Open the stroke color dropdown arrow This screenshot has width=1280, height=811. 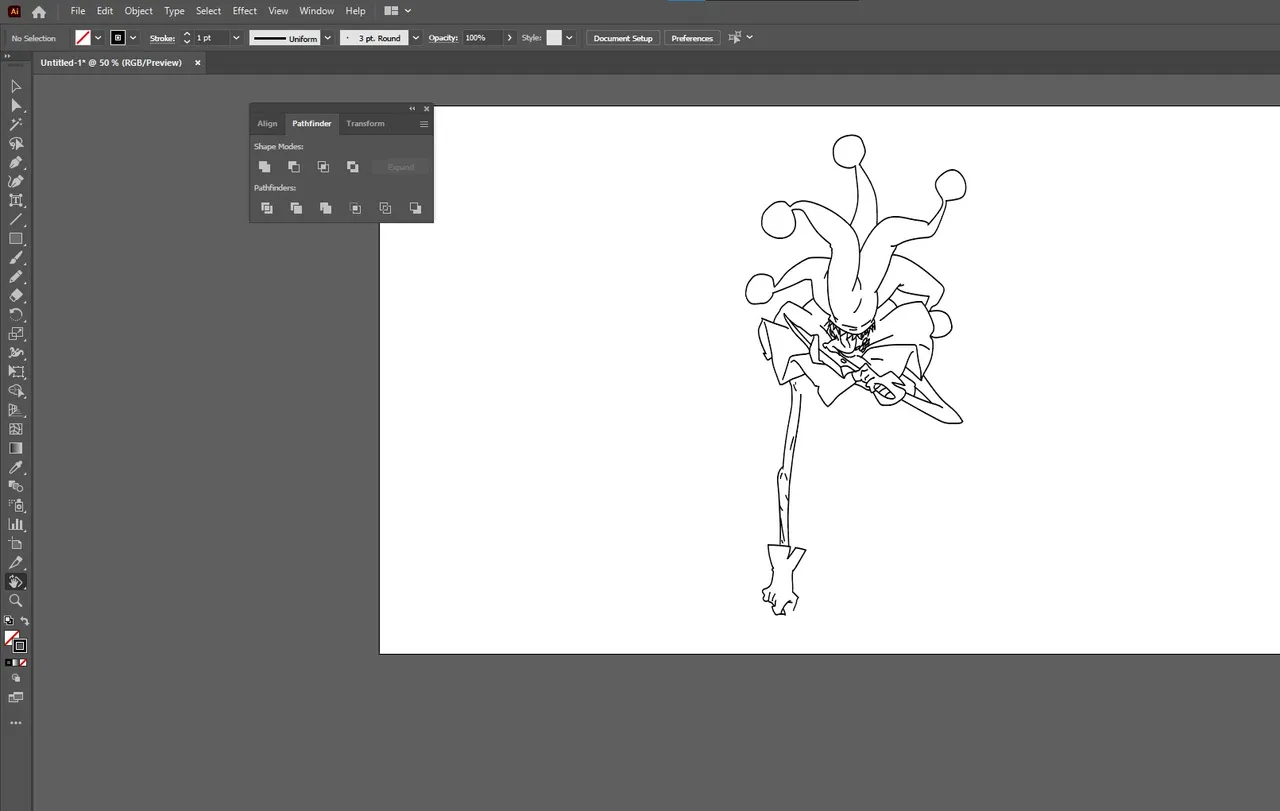coord(133,38)
